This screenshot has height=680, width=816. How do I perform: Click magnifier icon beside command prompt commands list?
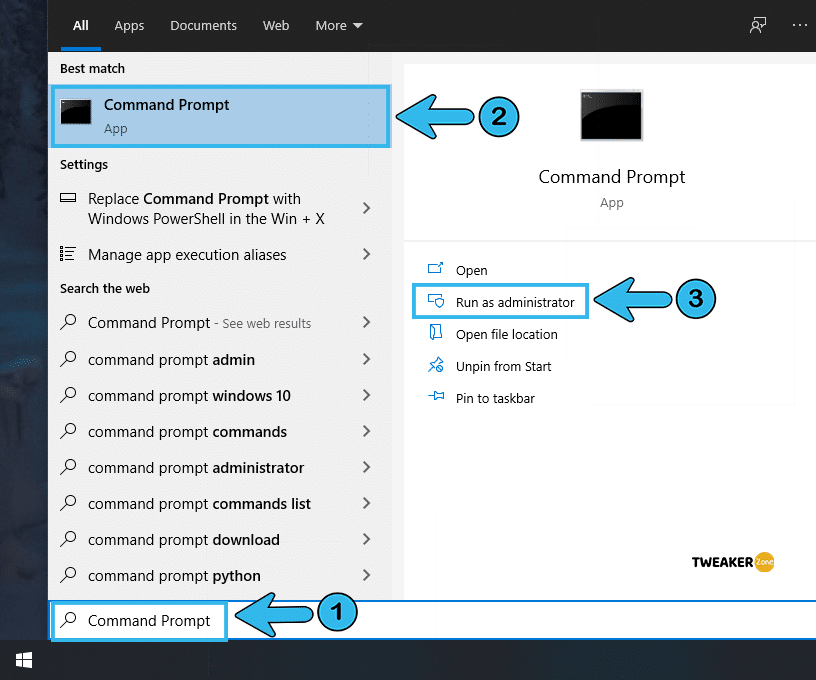[68, 503]
